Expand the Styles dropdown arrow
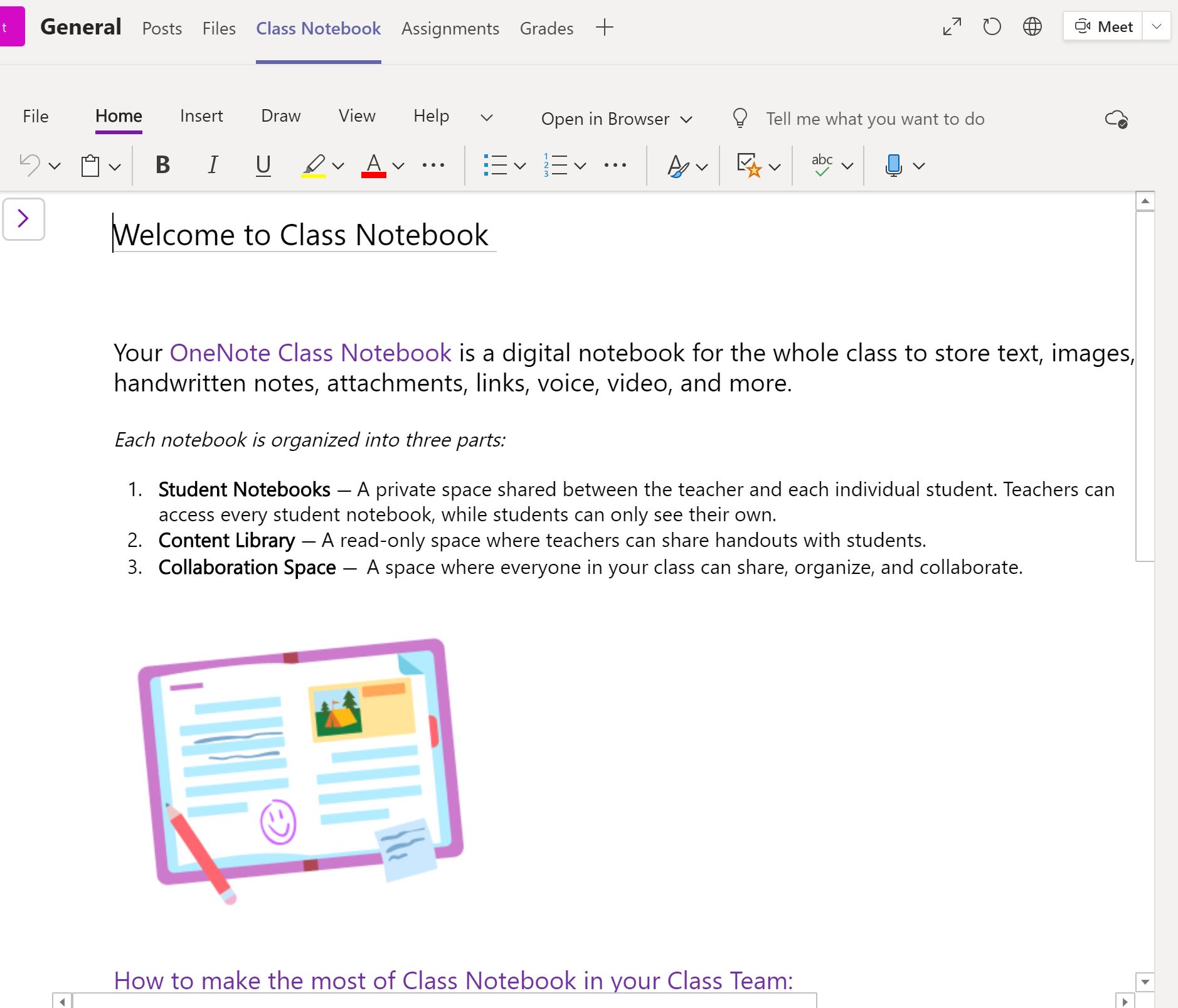 702,167
